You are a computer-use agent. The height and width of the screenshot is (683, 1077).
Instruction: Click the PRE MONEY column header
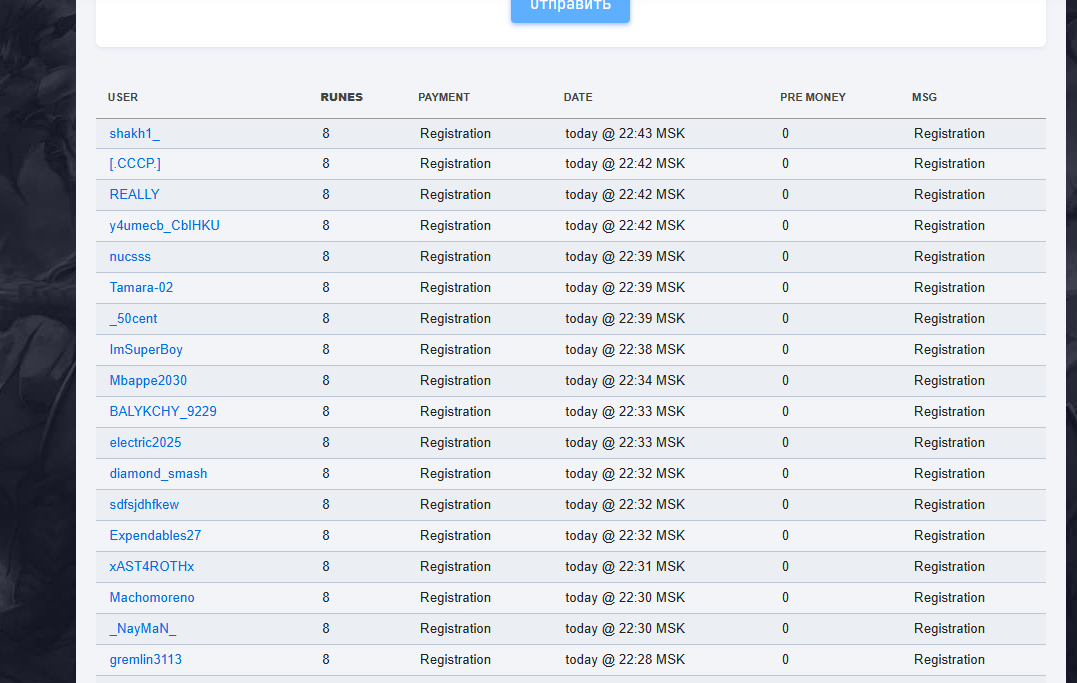[813, 97]
